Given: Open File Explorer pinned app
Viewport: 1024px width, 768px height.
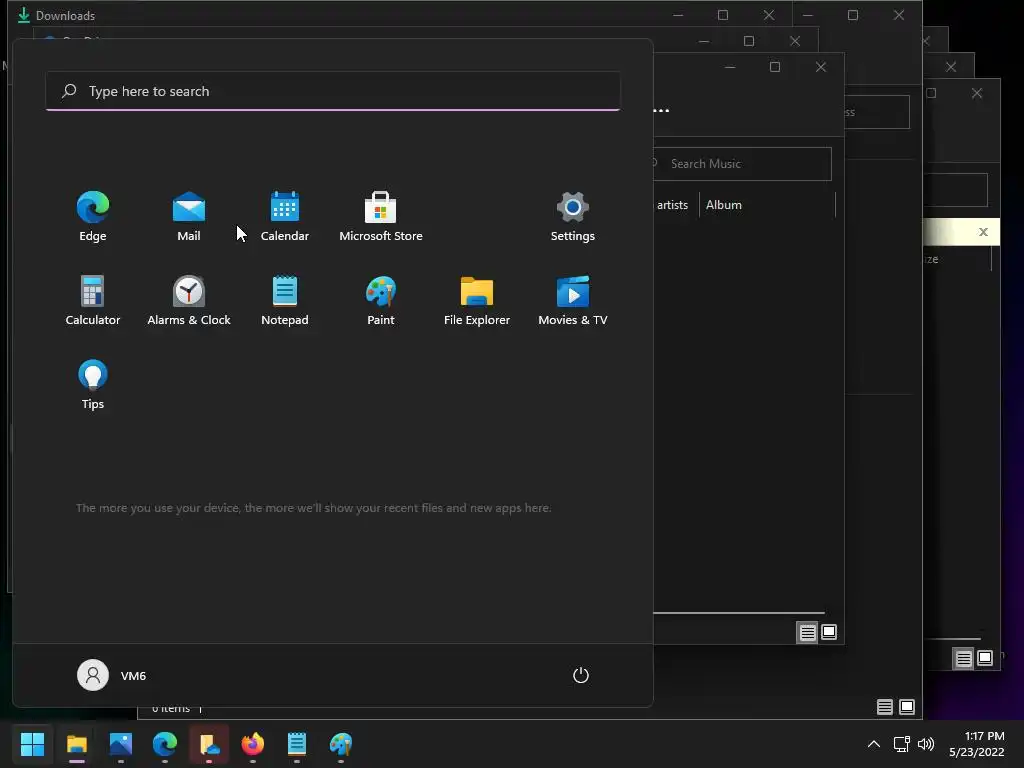Looking at the screenshot, I should [x=477, y=301].
